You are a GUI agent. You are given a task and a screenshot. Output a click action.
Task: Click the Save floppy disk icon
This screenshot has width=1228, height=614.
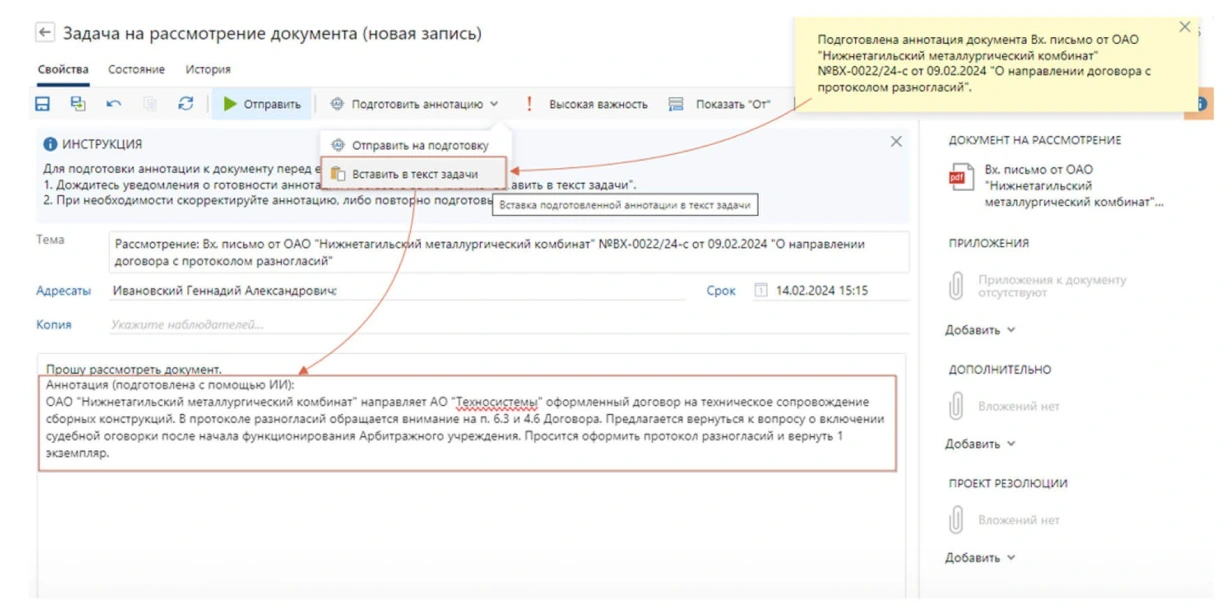(43, 104)
